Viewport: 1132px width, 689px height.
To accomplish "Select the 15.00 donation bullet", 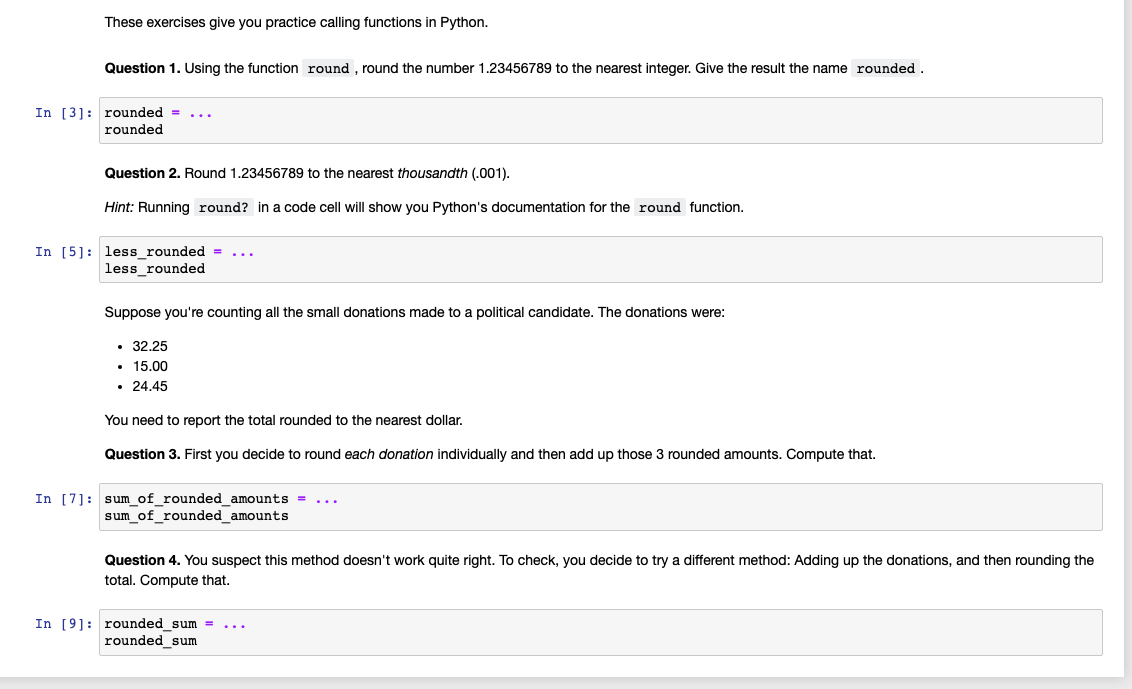I will point(150,366).
